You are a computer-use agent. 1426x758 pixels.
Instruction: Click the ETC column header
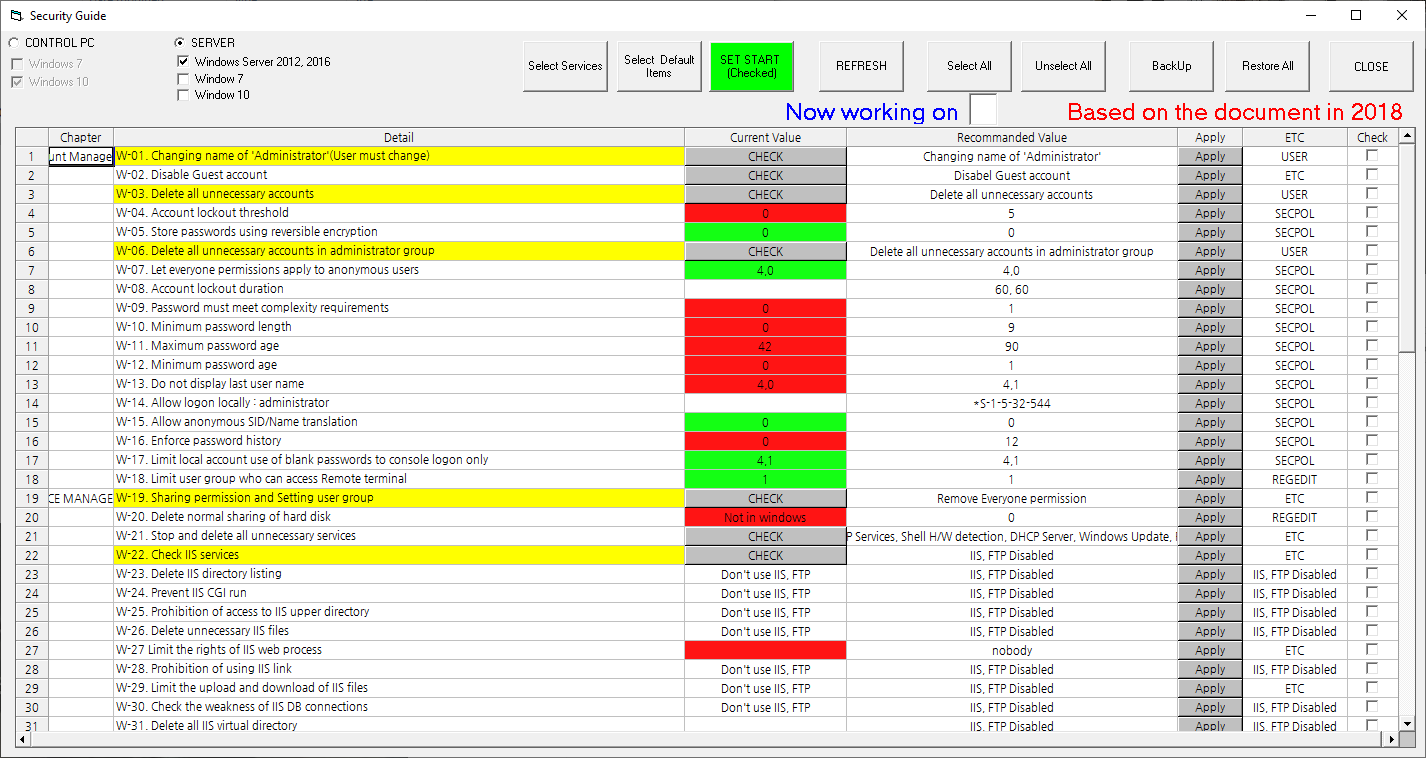pyautogui.click(x=1294, y=137)
